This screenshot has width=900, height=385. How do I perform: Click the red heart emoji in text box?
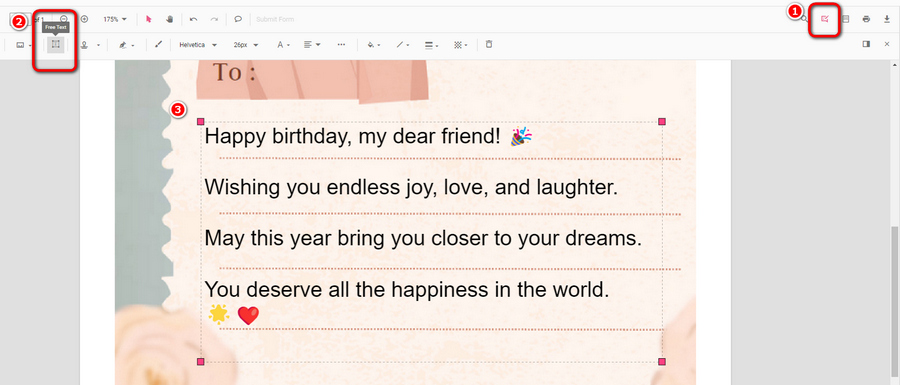(x=249, y=316)
